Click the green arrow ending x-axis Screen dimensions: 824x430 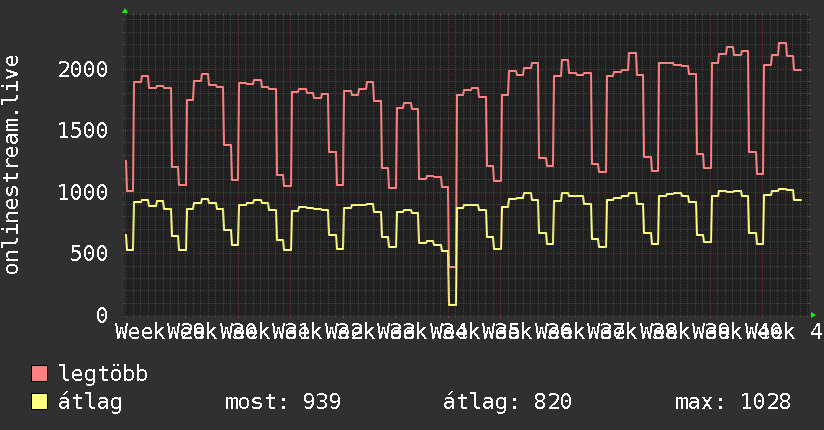(x=813, y=315)
